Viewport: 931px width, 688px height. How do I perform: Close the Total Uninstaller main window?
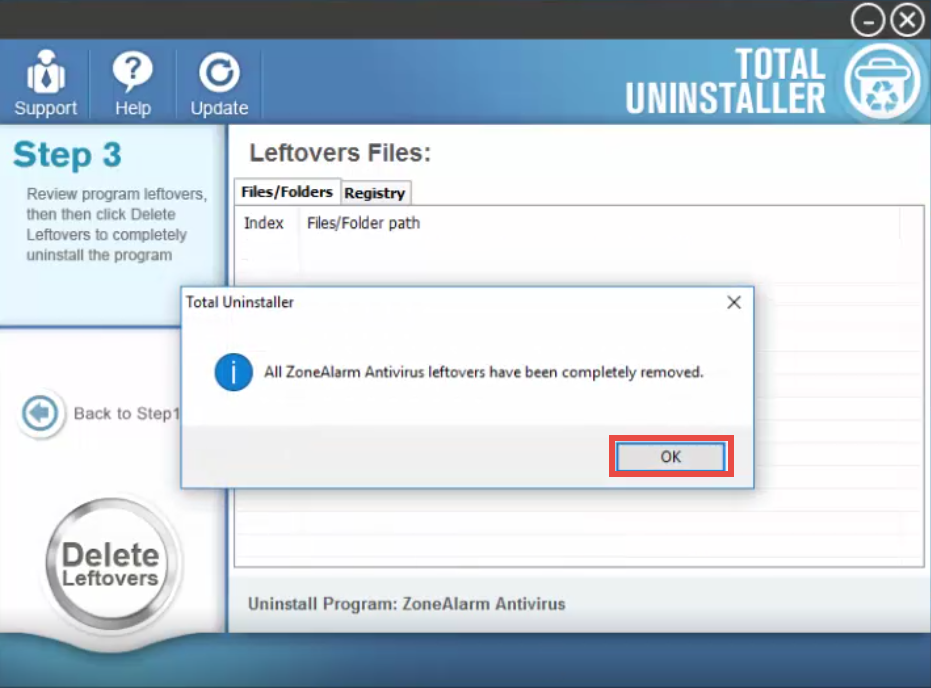click(907, 21)
